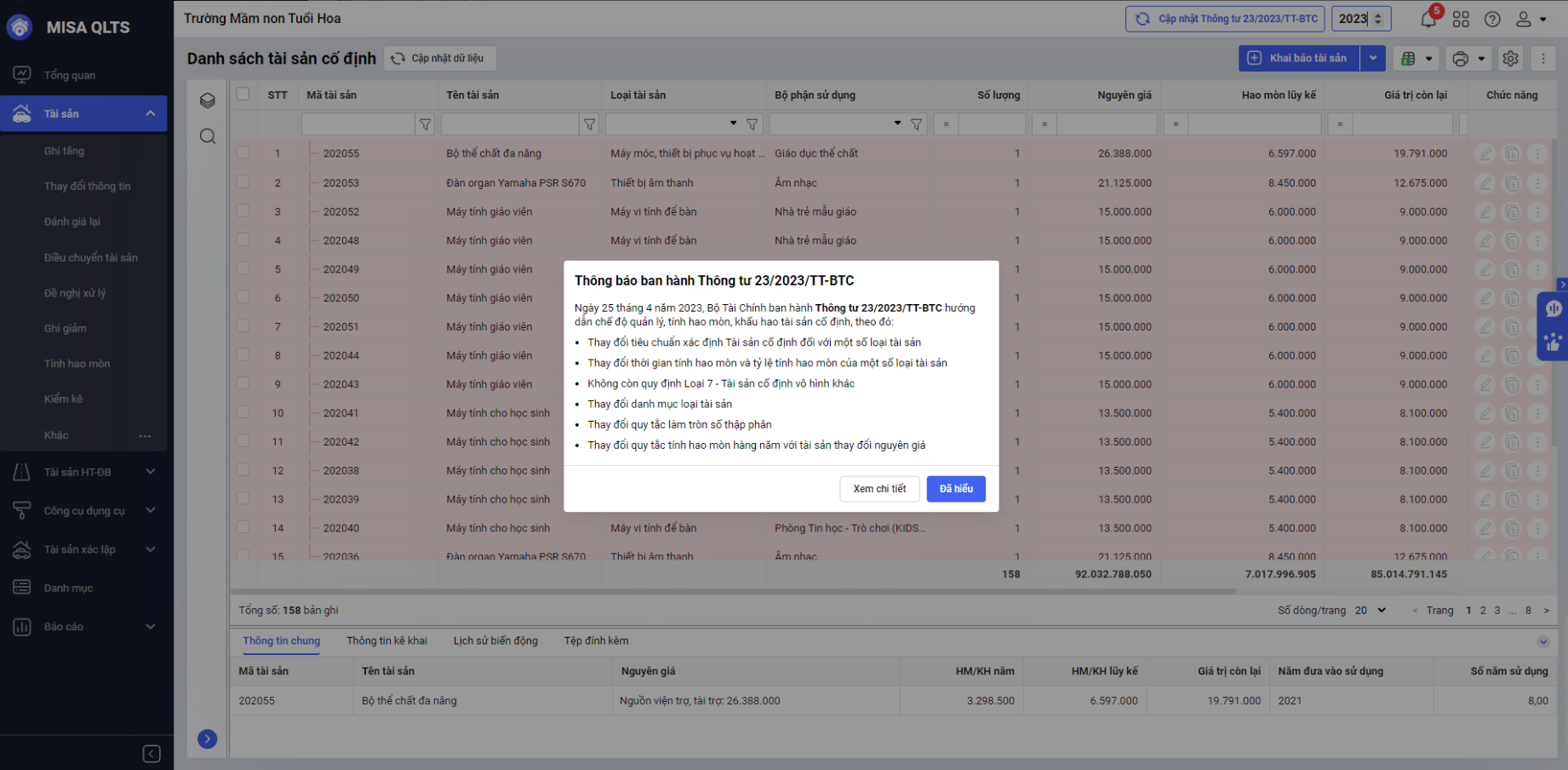Click the printer icon
The image size is (1568, 770).
(1461, 58)
